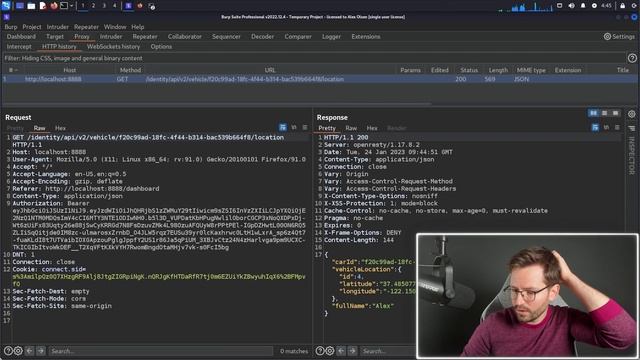Open the Project menu
This screenshot has width=640, height=360.
(32, 27)
